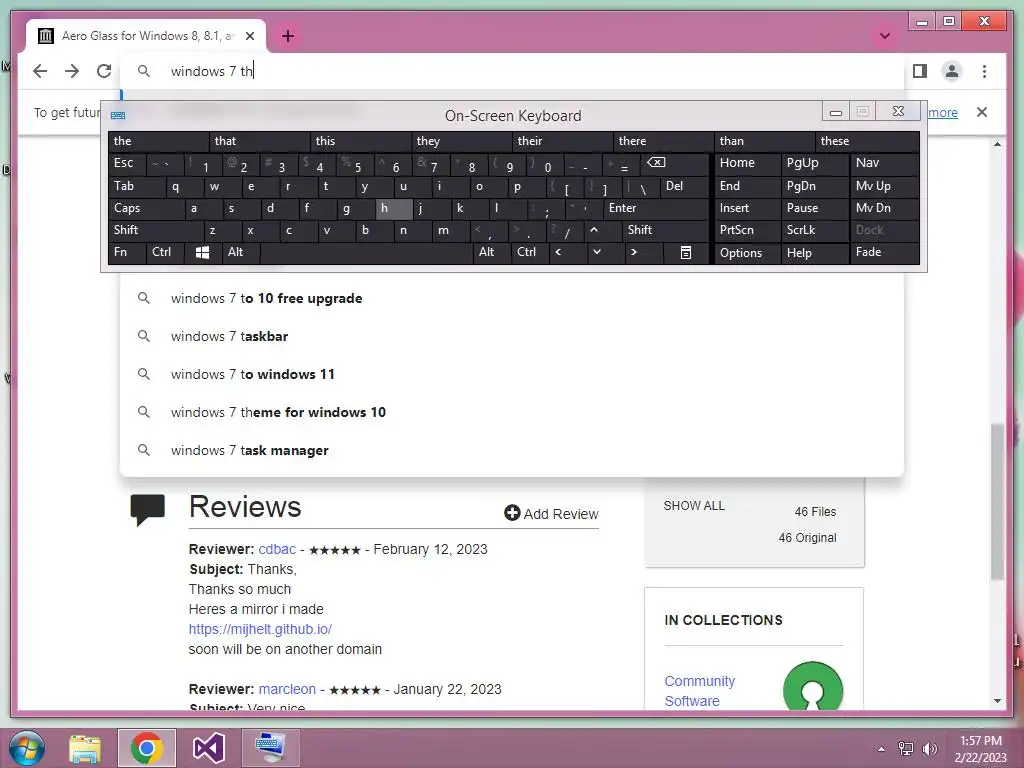1024x768 pixels.
Task: Open keyboard Options
Action: point(748,253)
